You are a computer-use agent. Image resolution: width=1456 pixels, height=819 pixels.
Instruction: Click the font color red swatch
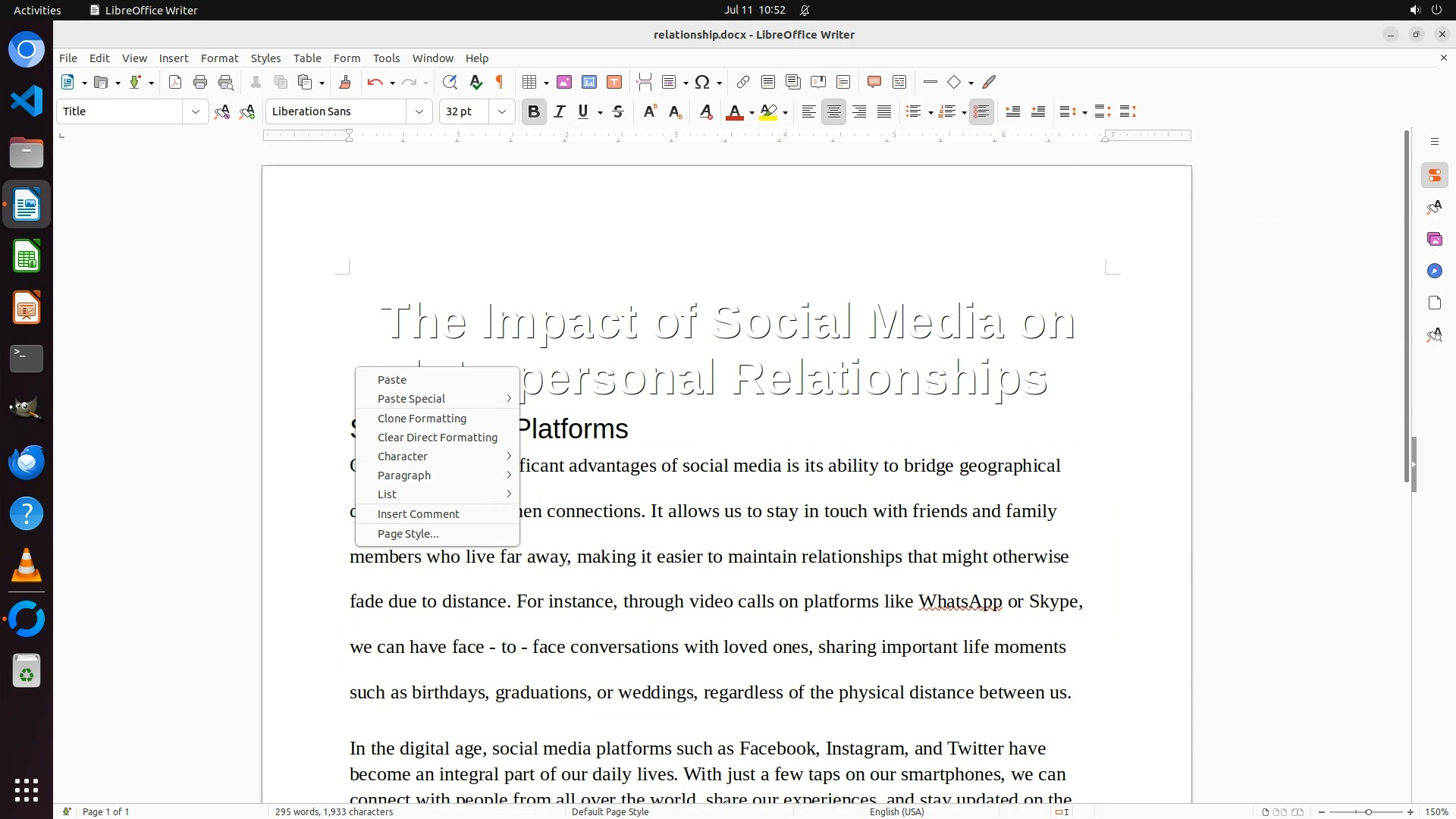click(x=734, y=112)
